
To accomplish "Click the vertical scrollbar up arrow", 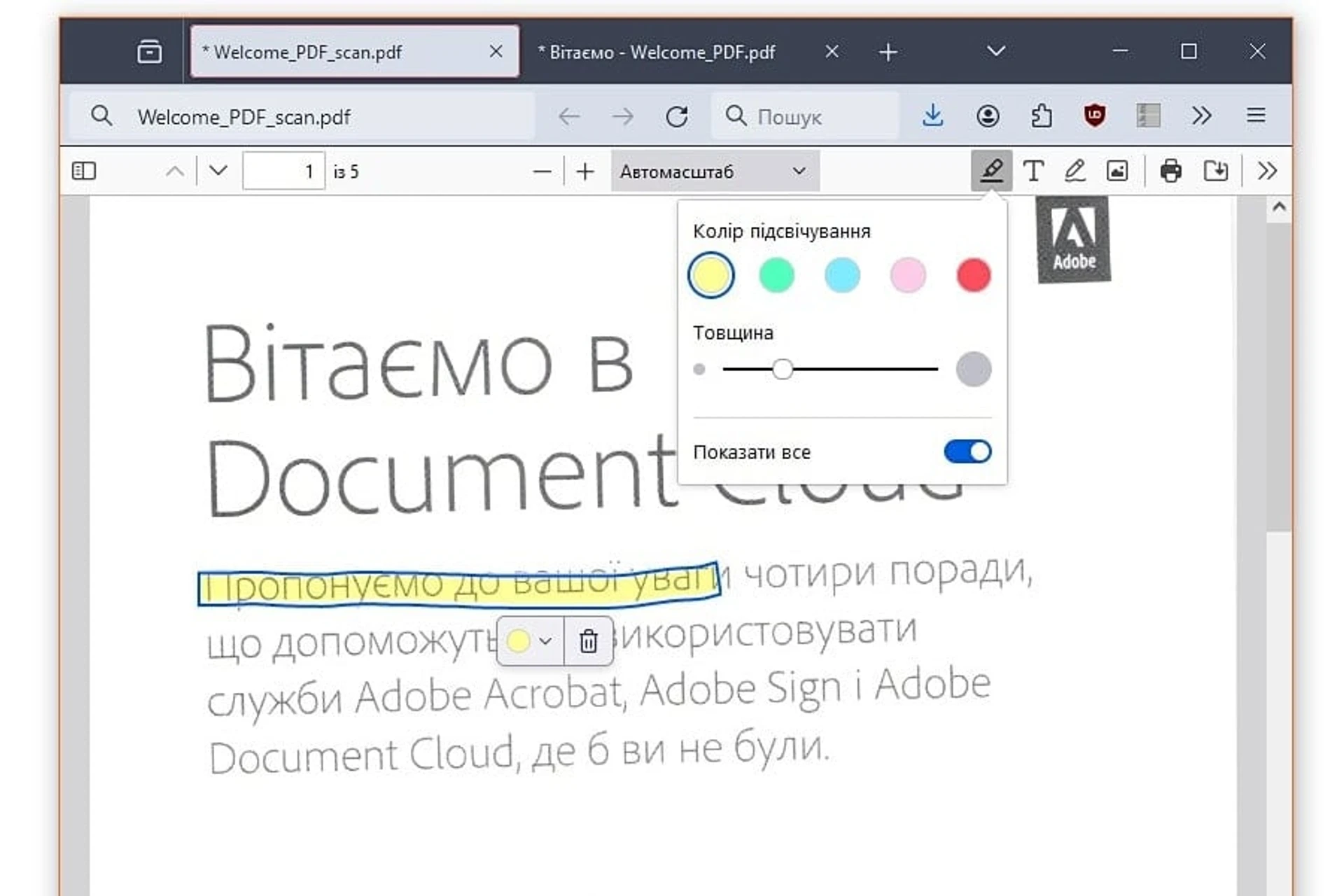I will pyautogui.click(x=1279, y=207).
